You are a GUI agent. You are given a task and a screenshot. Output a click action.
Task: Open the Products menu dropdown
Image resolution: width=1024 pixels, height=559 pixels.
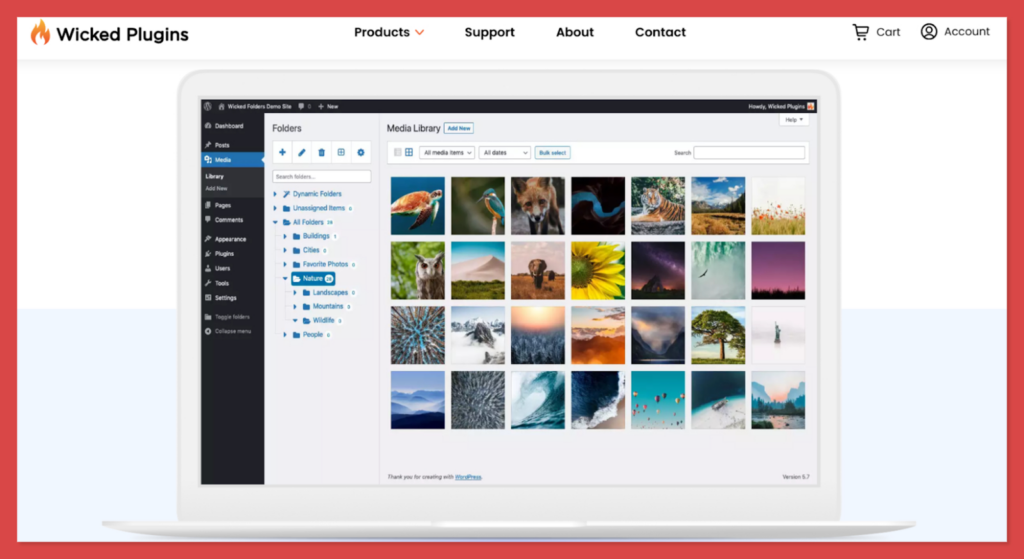coord(389,32)
